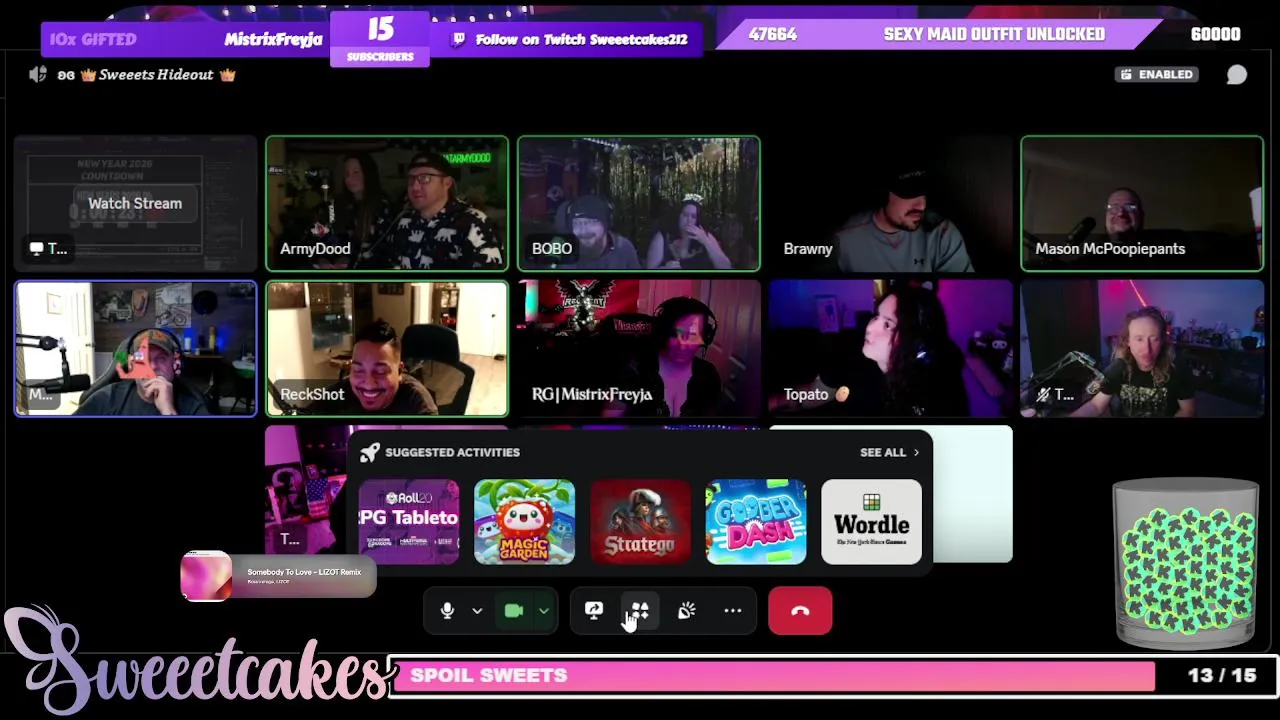Click the Watch Stream button

pyautogui.click(x=135, y=203)
